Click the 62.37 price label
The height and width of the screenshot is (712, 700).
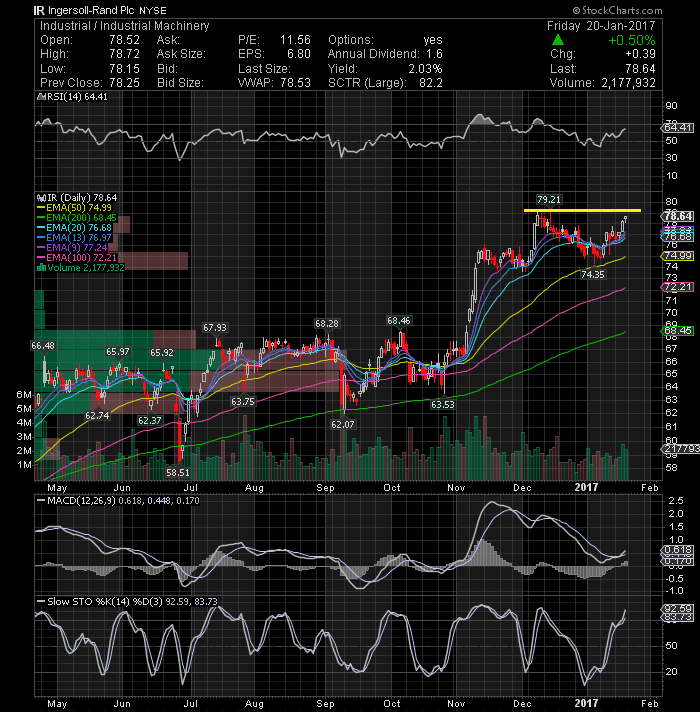150,421
